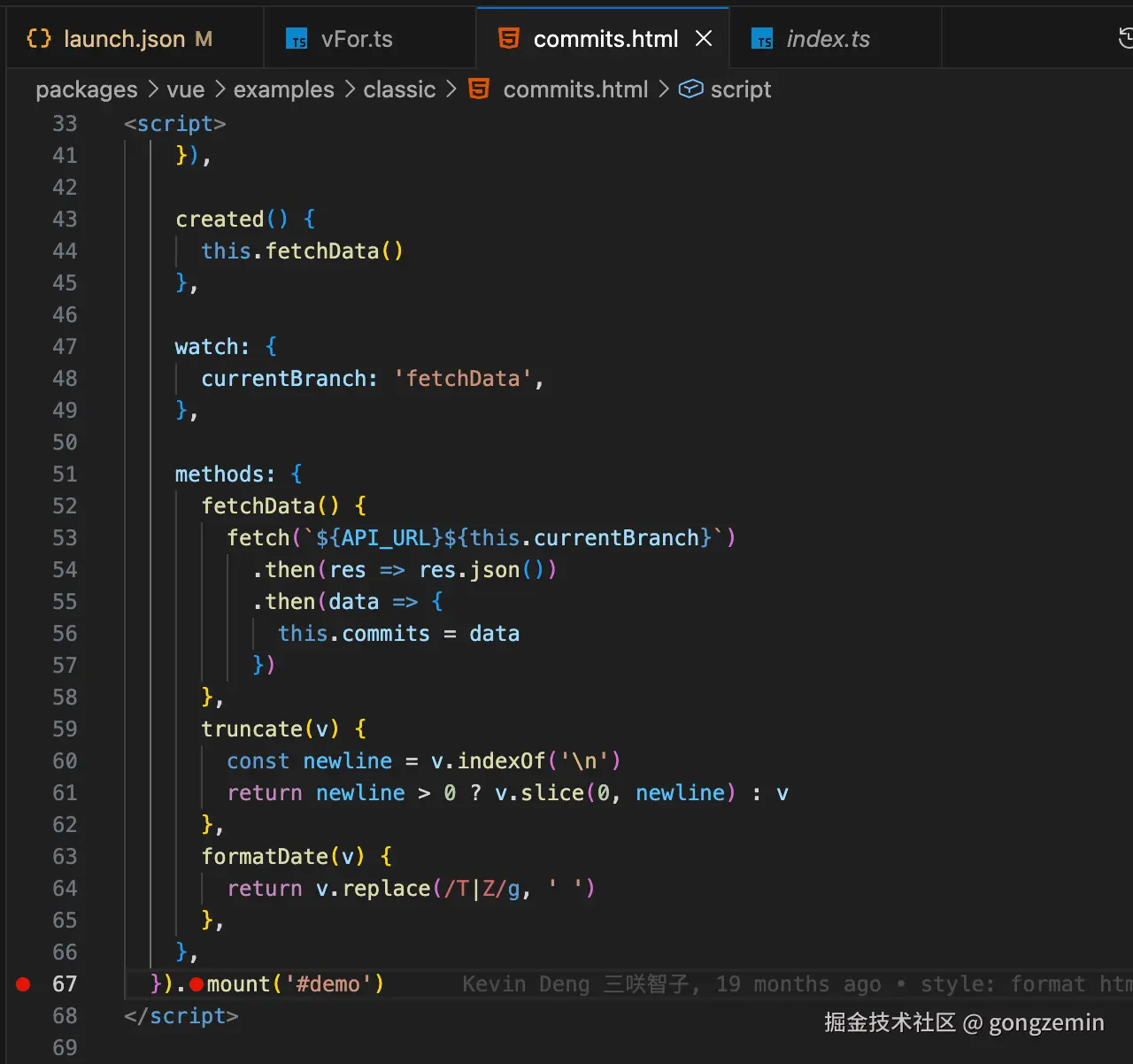The width and height of the screenshot is (1133, 1064).
Task: Open the classic breadcrumb folder
Action: [x=399, y=89]
